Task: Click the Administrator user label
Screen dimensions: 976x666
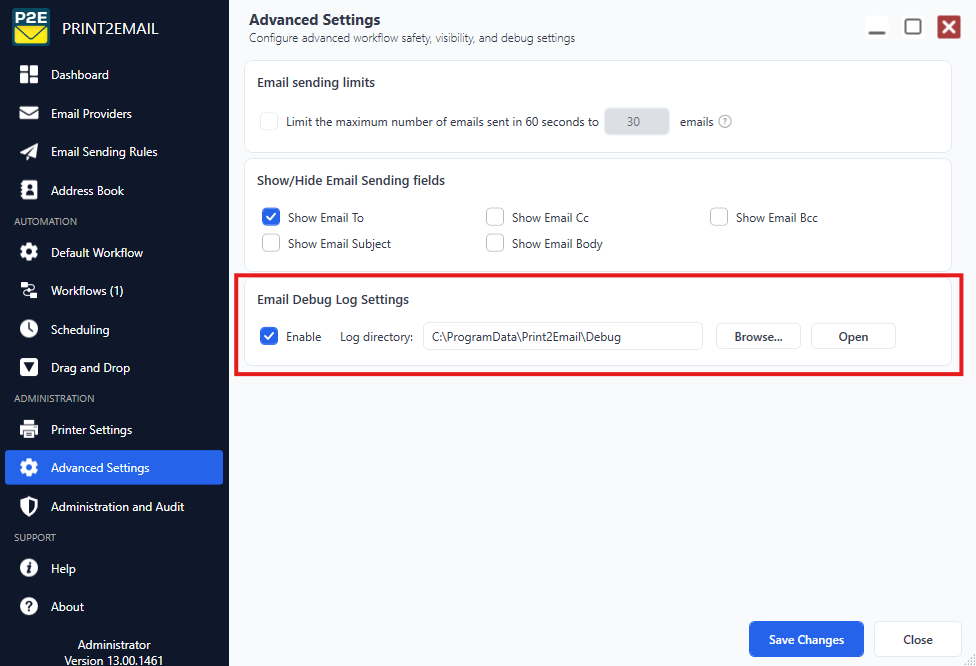Action: click(114, 645)
